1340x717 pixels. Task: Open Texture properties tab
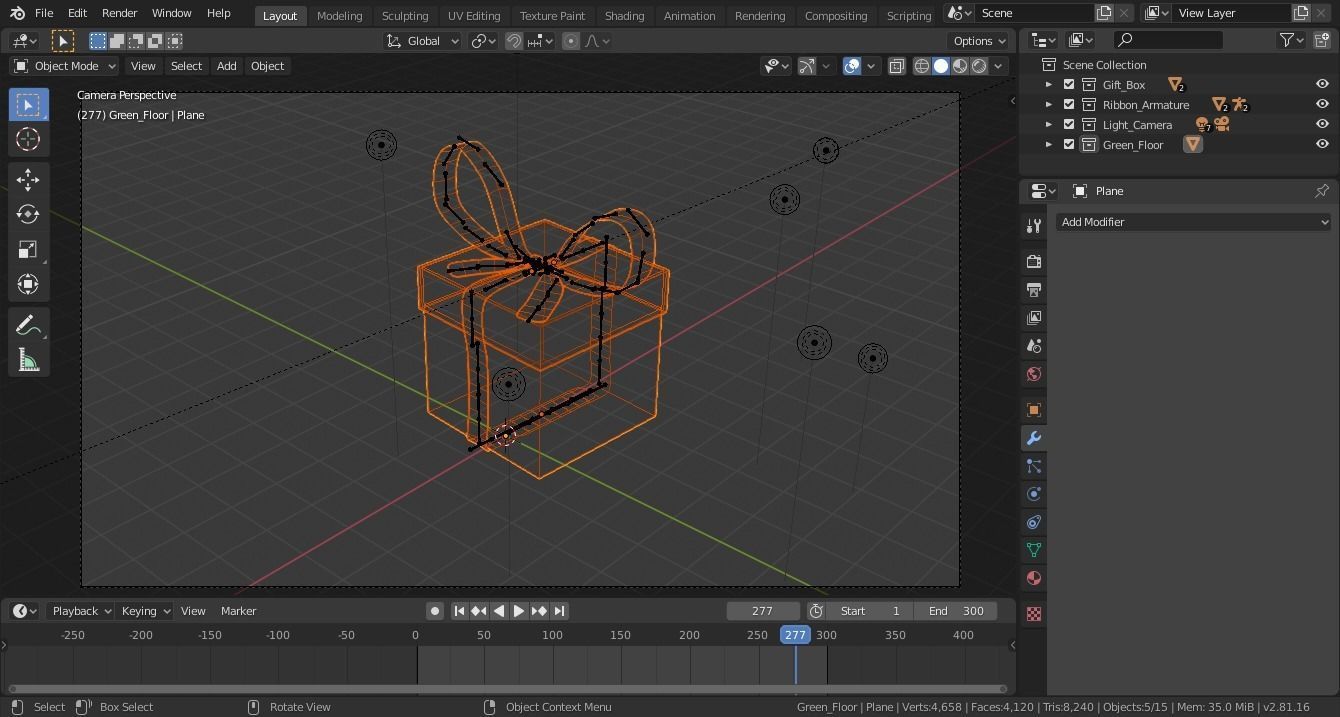pyautogui.click(x=1033, y=614)
